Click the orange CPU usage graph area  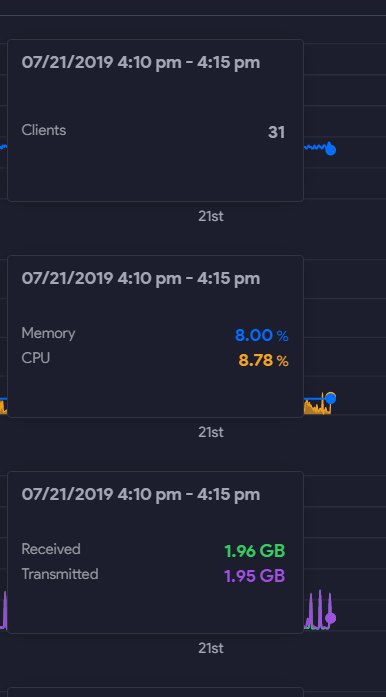coord(317,408)
